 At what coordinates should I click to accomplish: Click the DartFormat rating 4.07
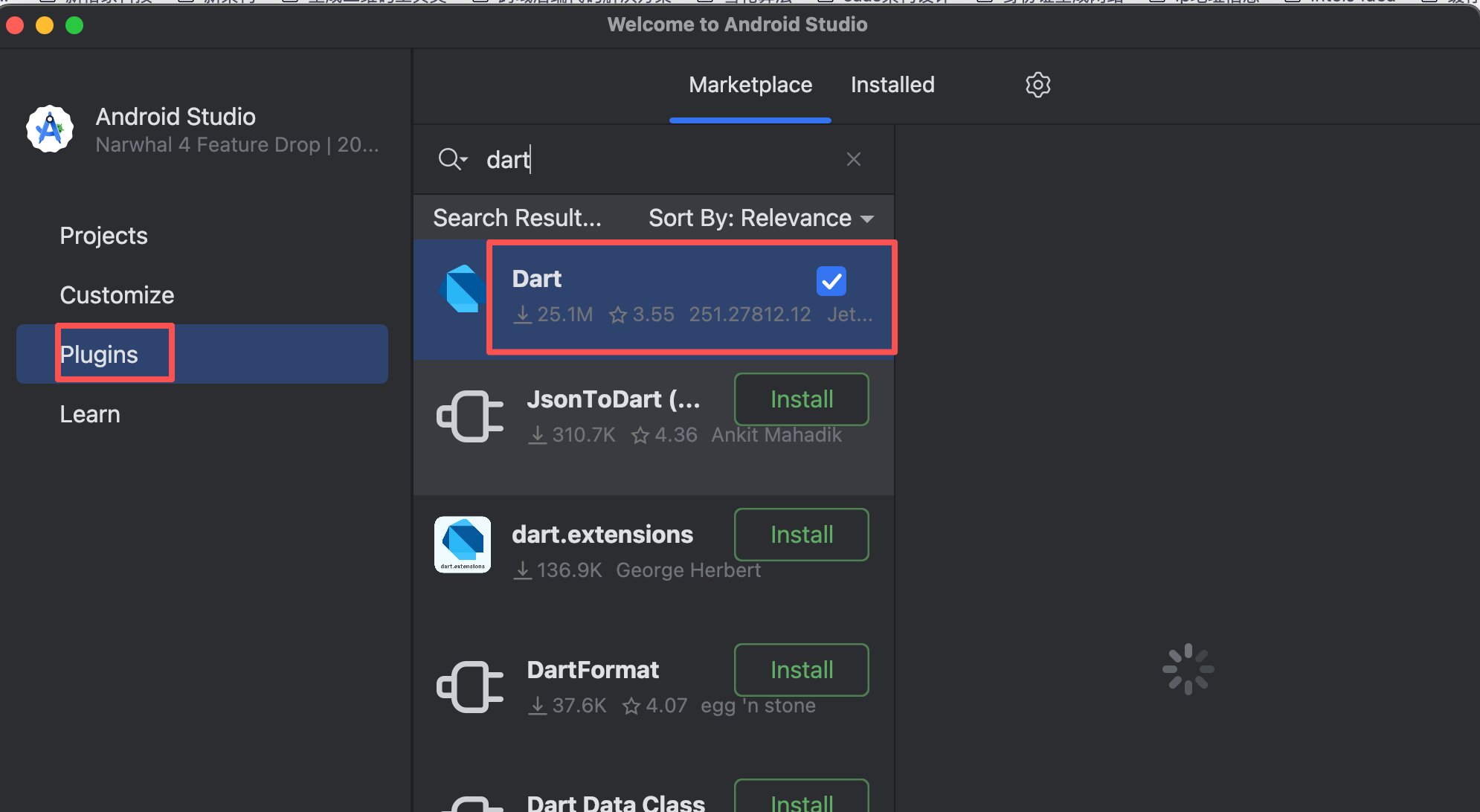(x=654, y=706)
